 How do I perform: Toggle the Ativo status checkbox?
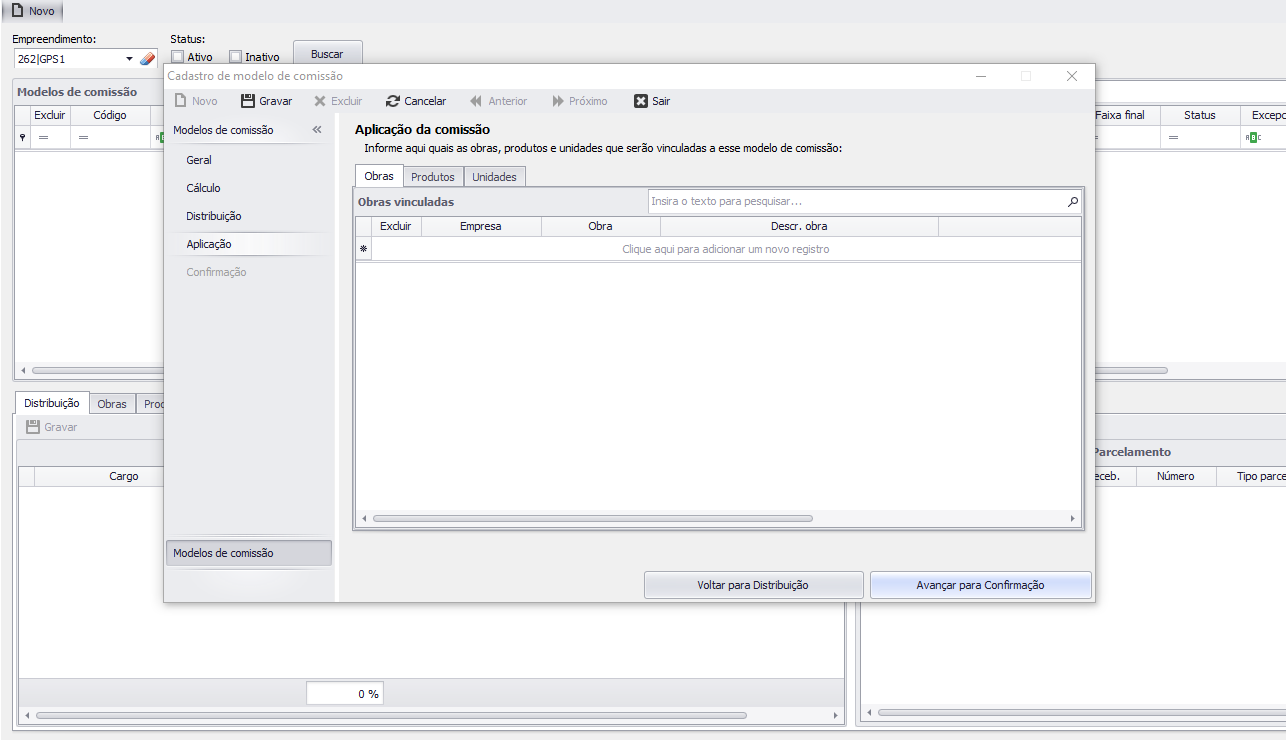177,57
